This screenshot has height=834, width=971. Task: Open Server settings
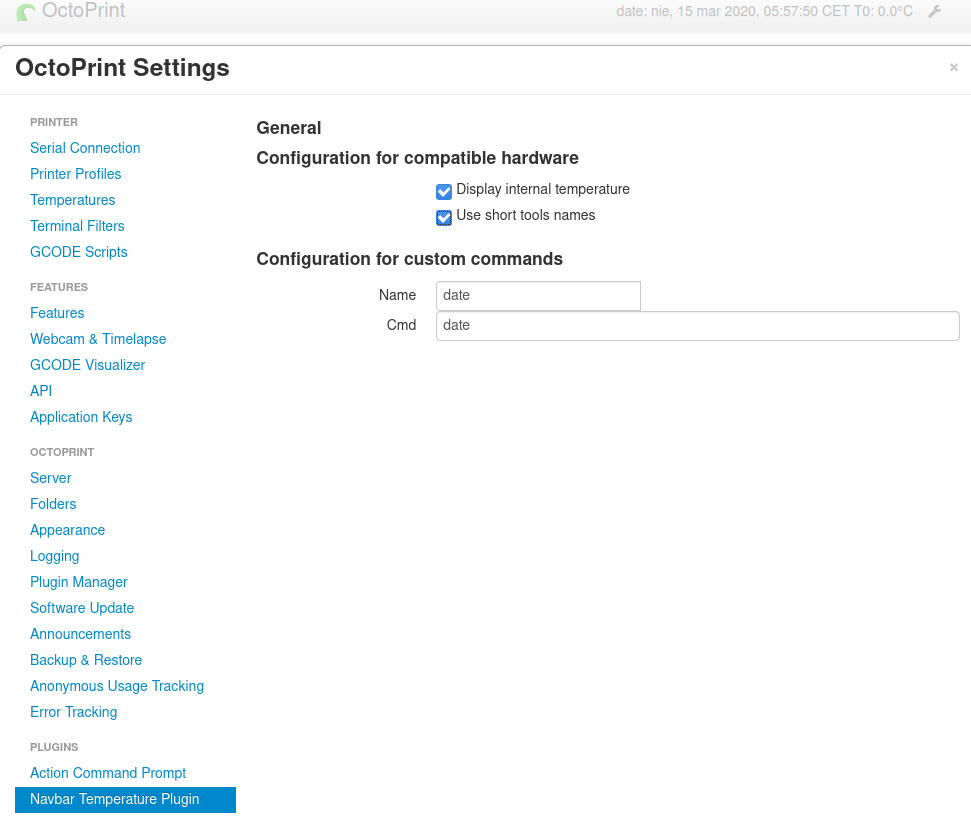[51, 478]
